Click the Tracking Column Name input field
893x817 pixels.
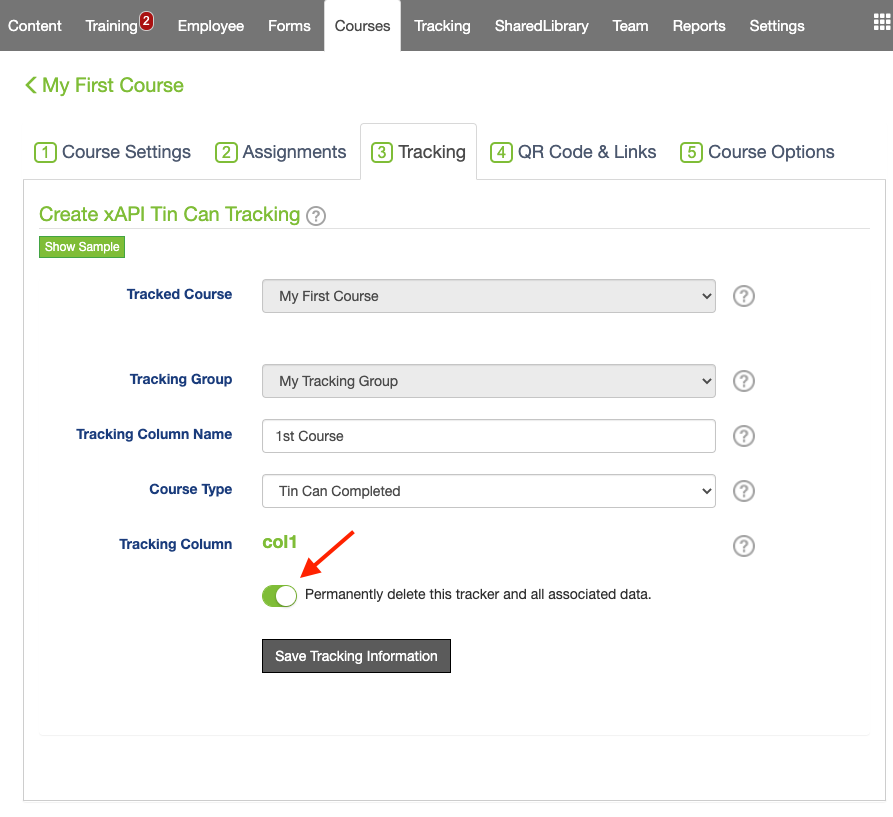[x=489, y=436]
